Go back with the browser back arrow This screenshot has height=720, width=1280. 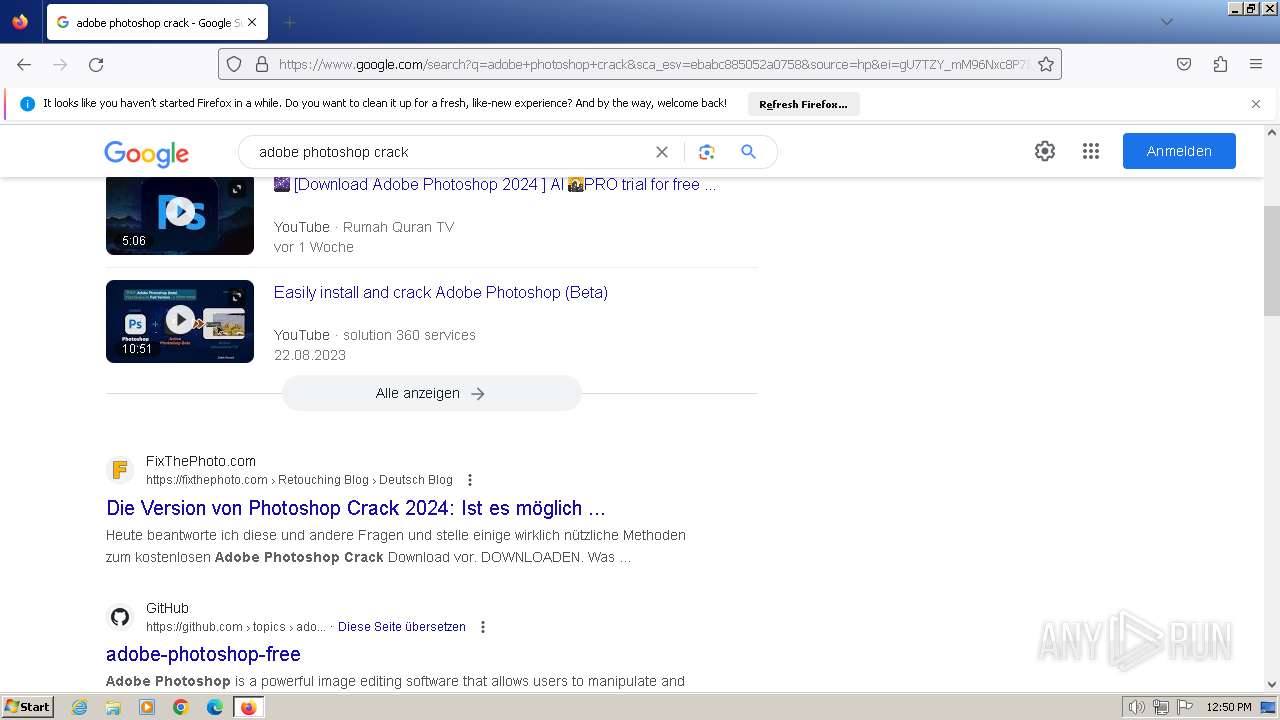[x=24, y=64]
